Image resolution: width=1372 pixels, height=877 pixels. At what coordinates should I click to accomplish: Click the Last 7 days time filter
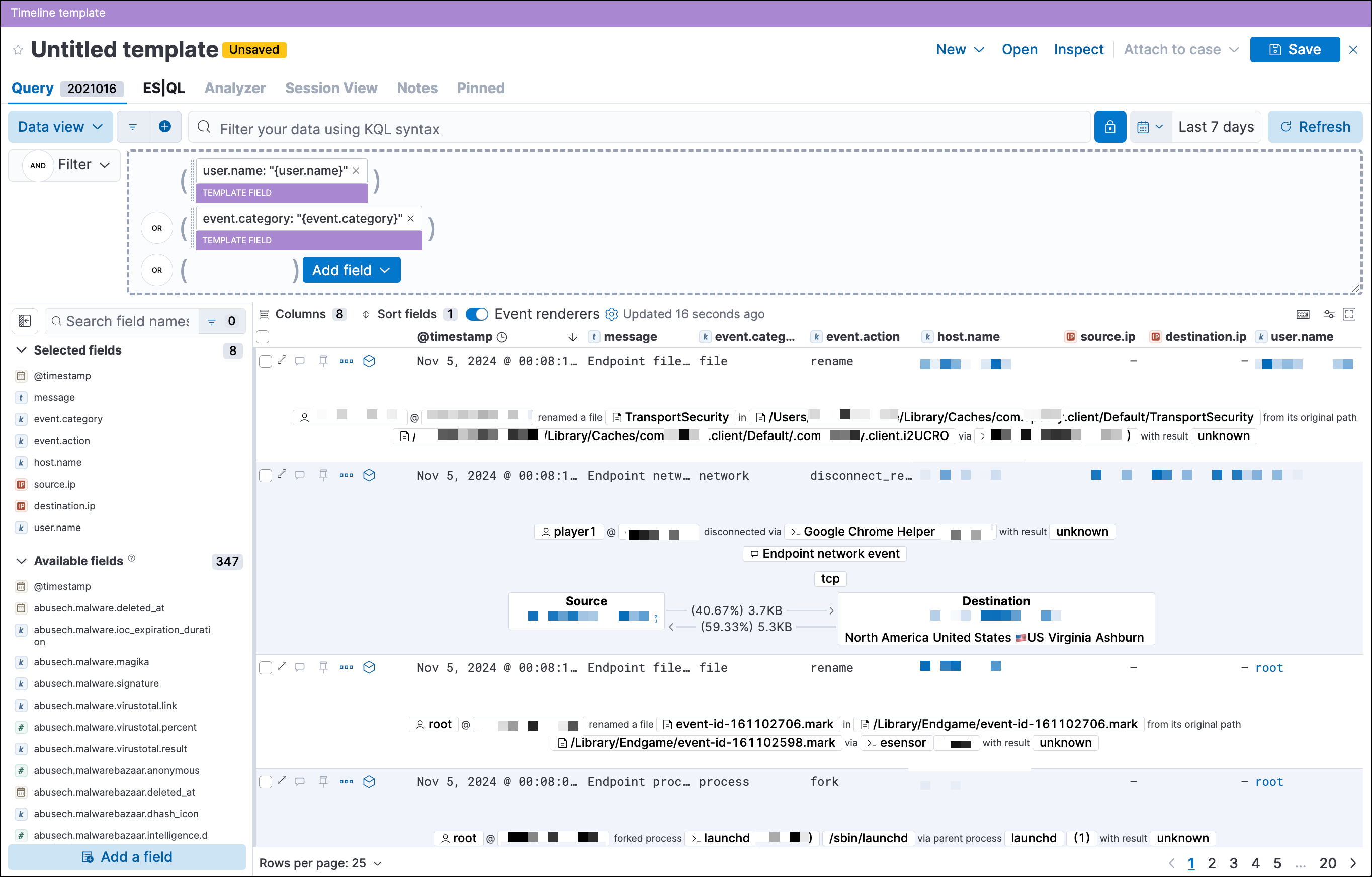tap(1217, 126)
